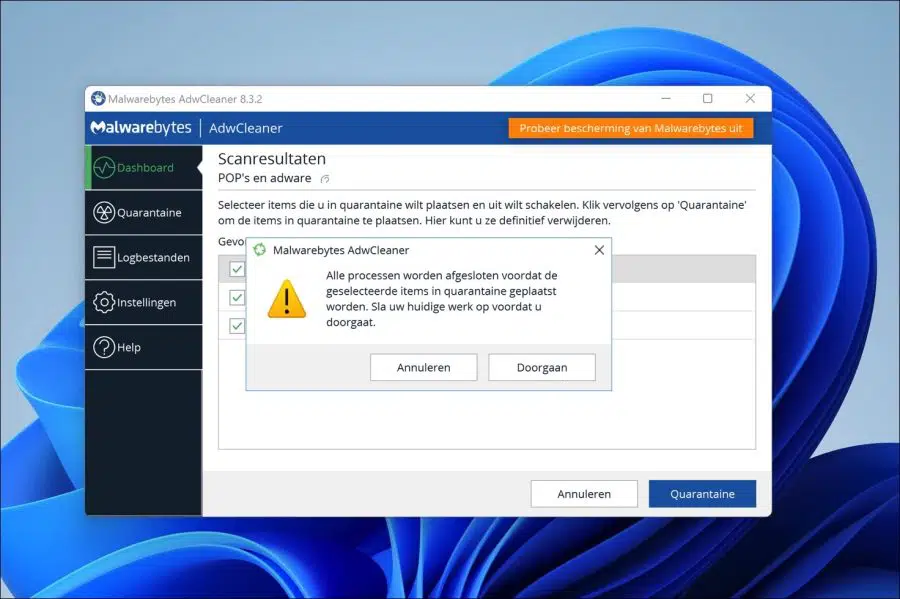The width and height of the screenshot is (900, 599).
Task: Click the Malwarebytes logo in the blue header
Action: (141, 127)
